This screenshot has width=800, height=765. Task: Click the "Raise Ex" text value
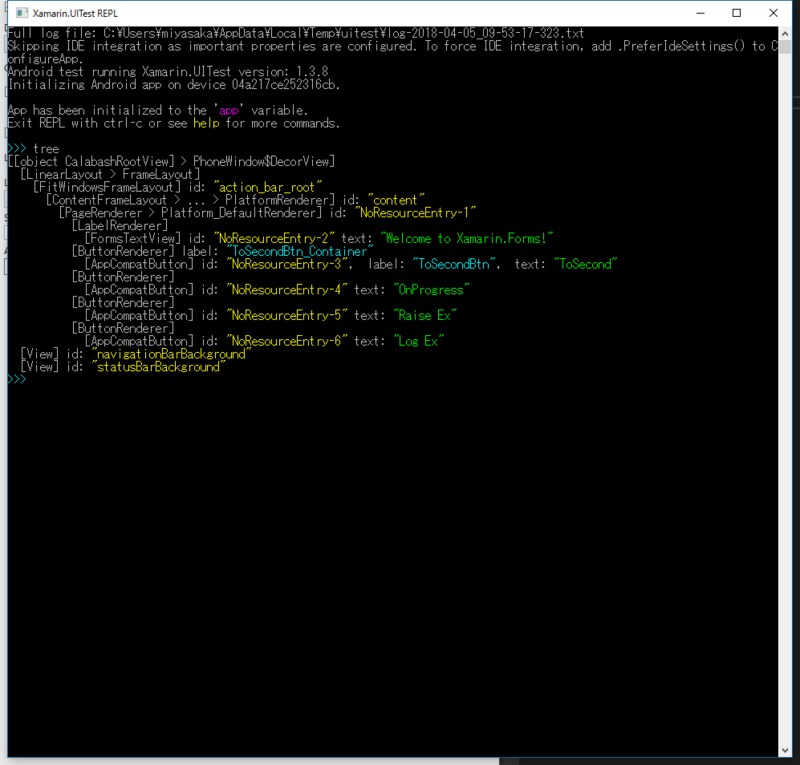424,315
